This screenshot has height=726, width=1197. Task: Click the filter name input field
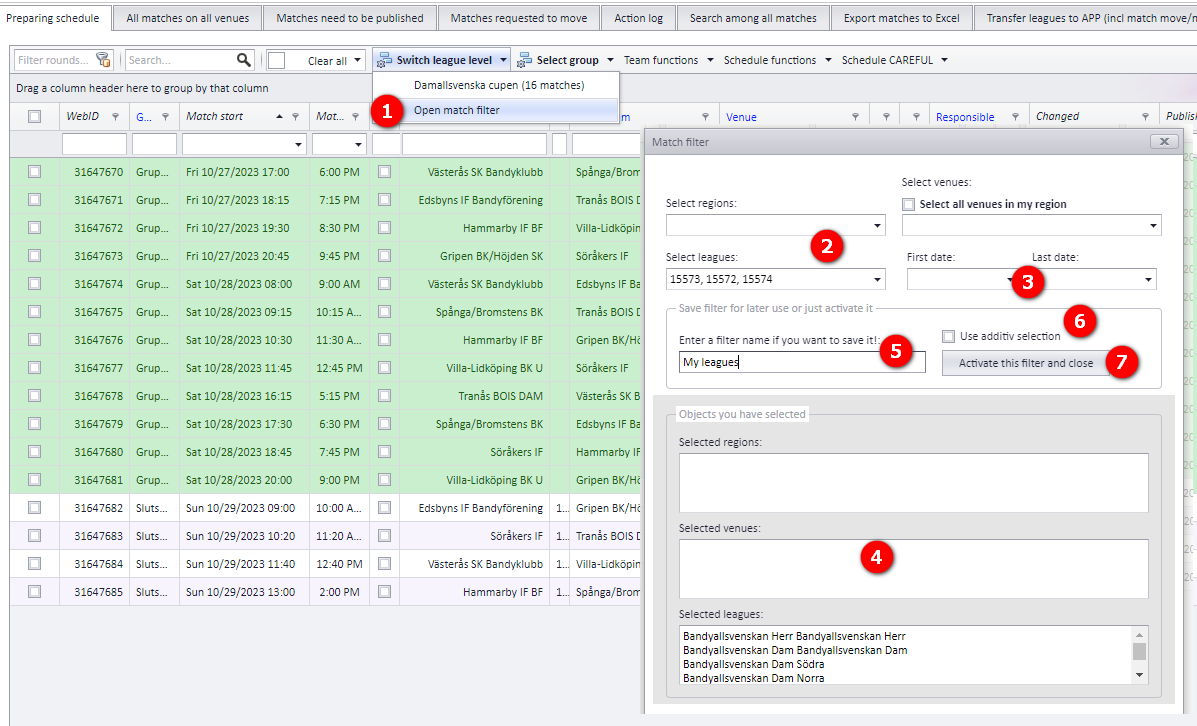click(802, 362)
